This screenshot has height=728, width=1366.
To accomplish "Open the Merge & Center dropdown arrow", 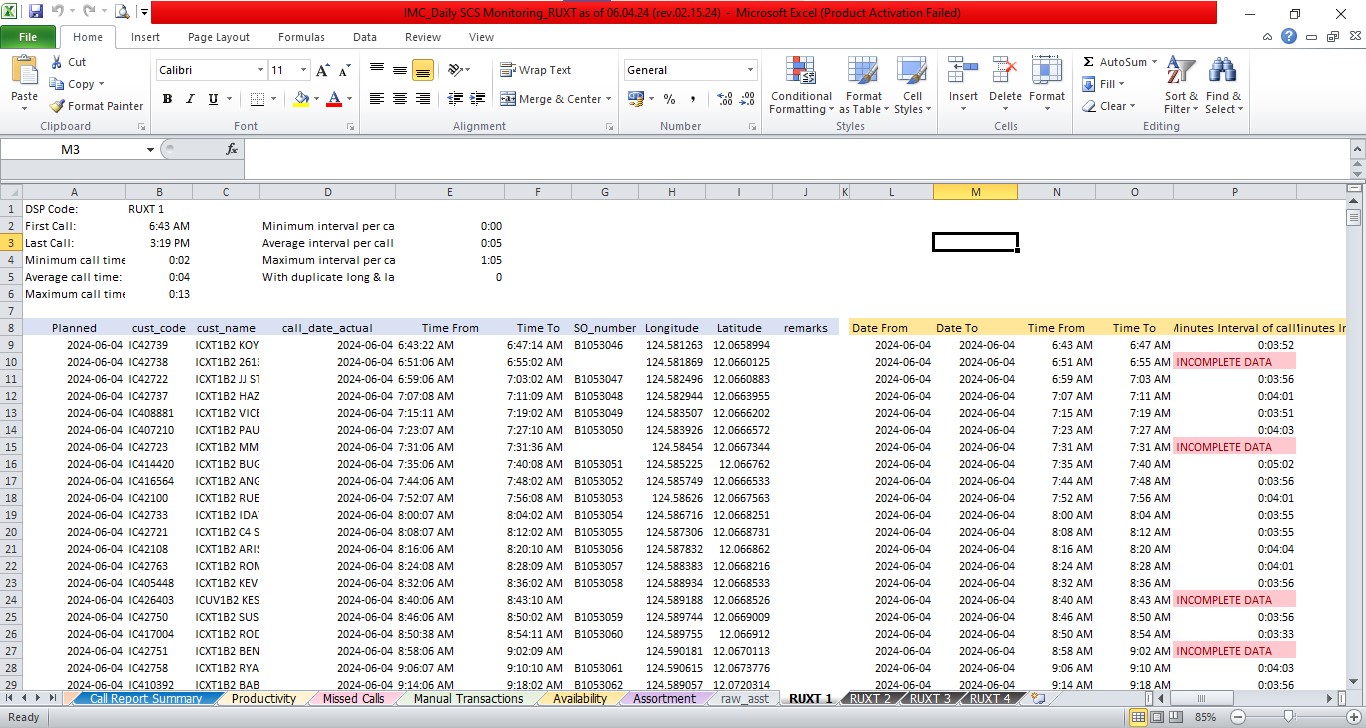I will pyautogui.click(x=609, y=99).
